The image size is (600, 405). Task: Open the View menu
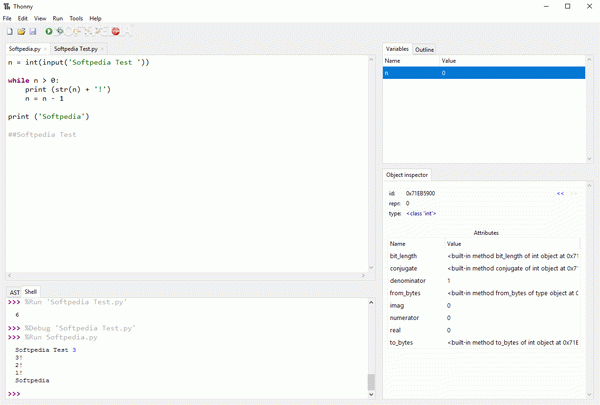coord(40,18)
